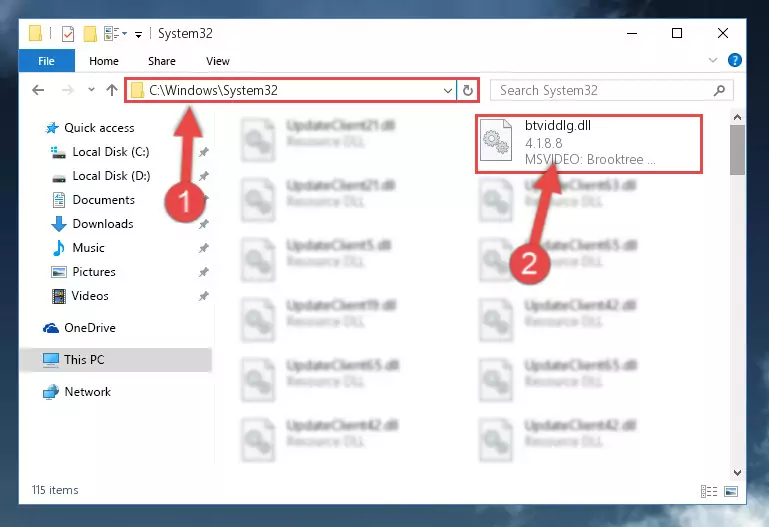Image resolution: width=769 pixels, height=527 pixels.
Task: Click the Properties quick access icon
Action: pyautogui.click(x=68, y=34)
